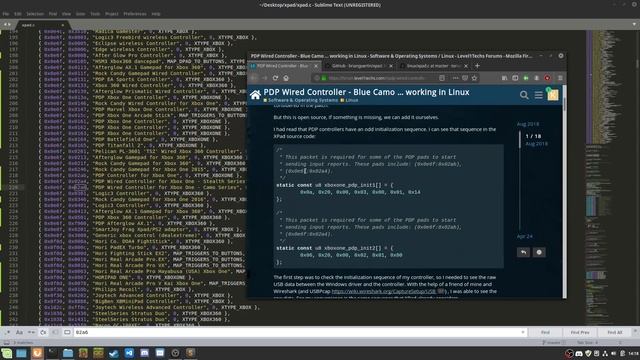Reply using arrow button in topic timeline
640x360 pixels.
(523, 252)
